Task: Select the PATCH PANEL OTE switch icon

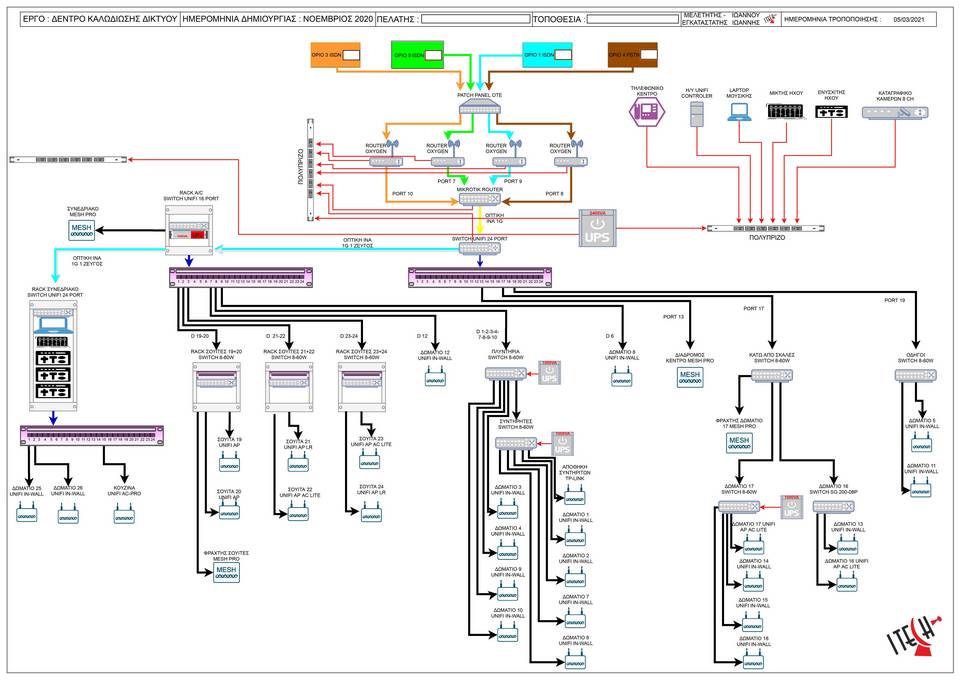Action: [x=485, y=108]
